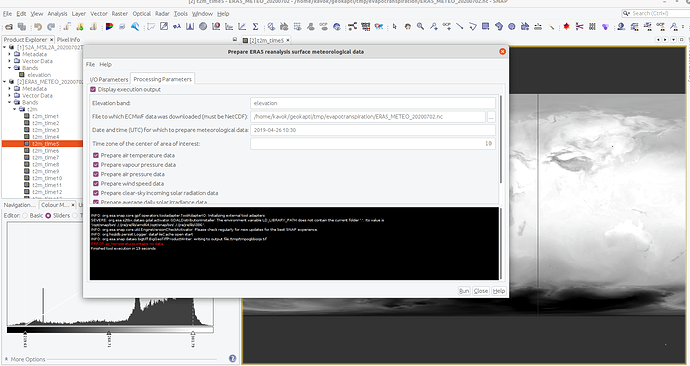Select the hand panning tool
690x366 pixels.
point(408,27)
